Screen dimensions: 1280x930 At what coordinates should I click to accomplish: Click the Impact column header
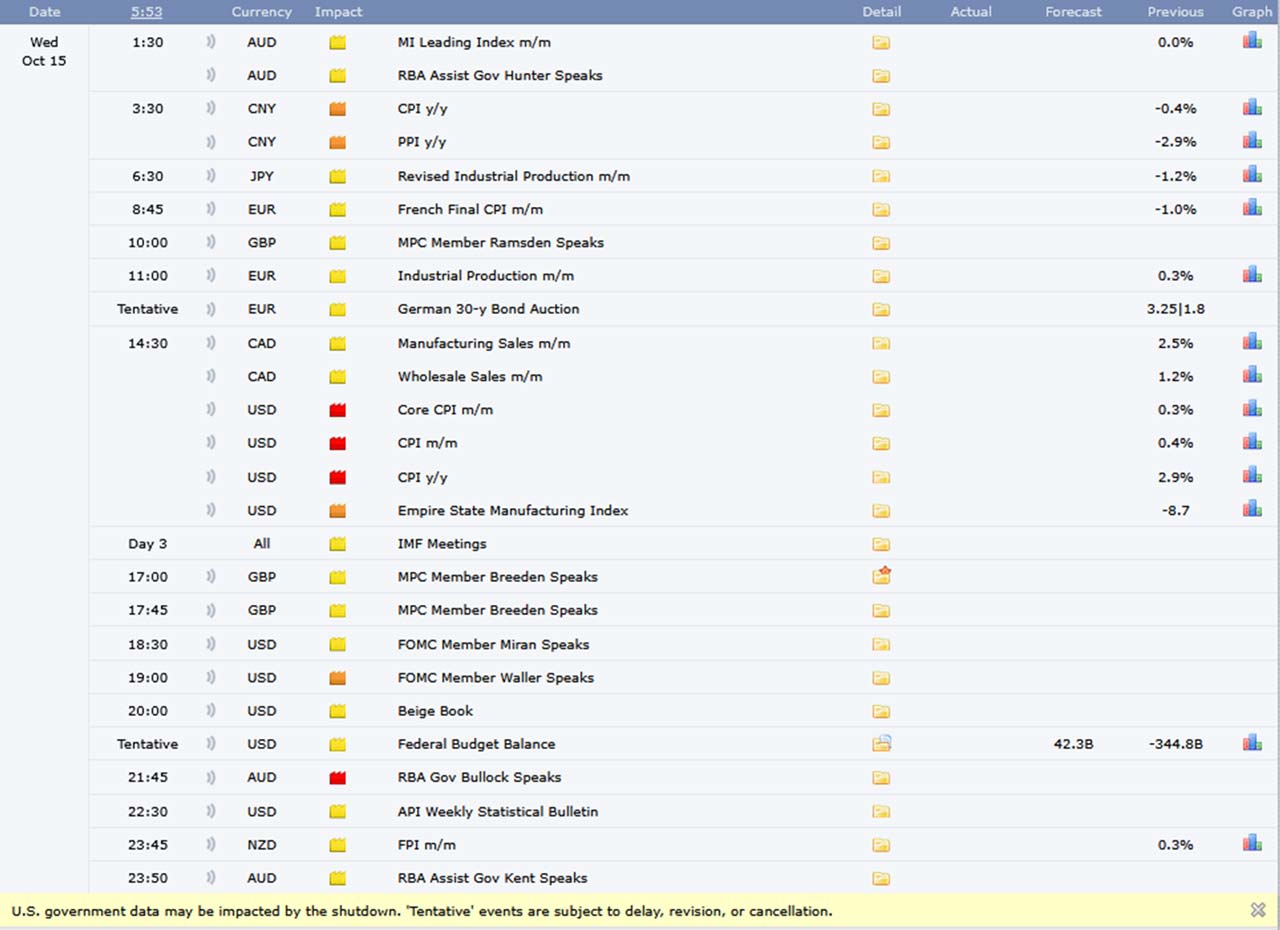(338, 12)
